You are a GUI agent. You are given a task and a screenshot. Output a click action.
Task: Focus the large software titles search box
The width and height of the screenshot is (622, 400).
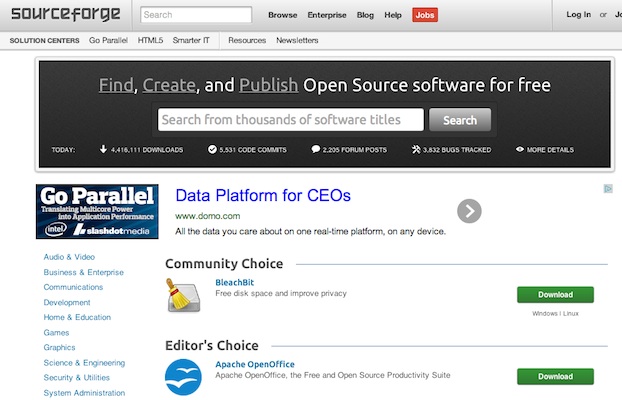pos(291,119)
